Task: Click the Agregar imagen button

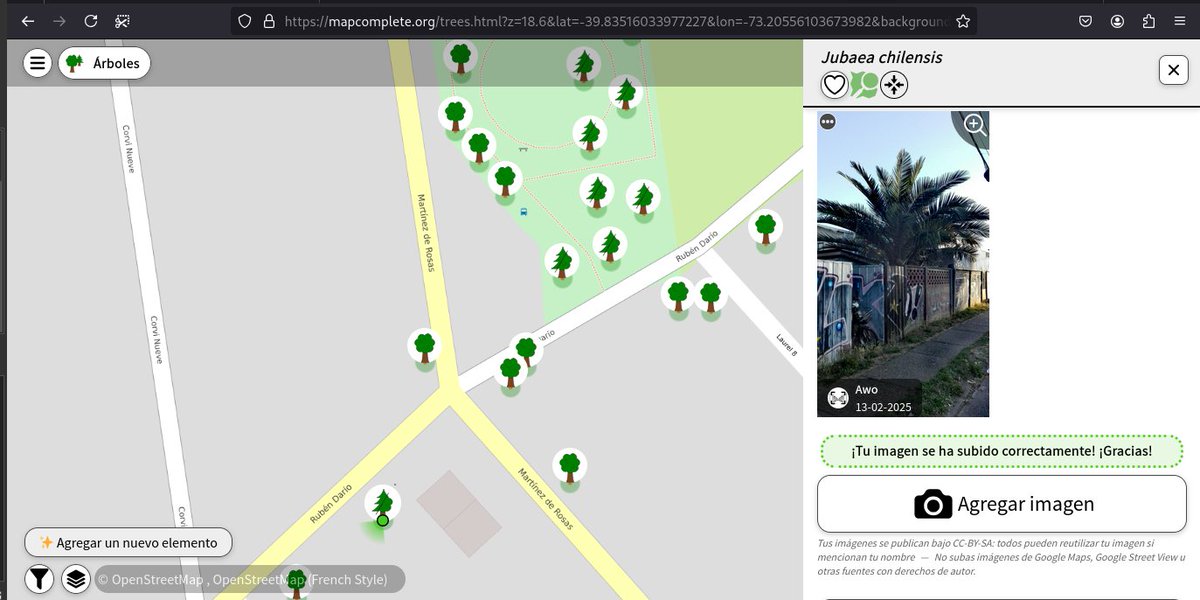Action: [x=1001, y=504]
